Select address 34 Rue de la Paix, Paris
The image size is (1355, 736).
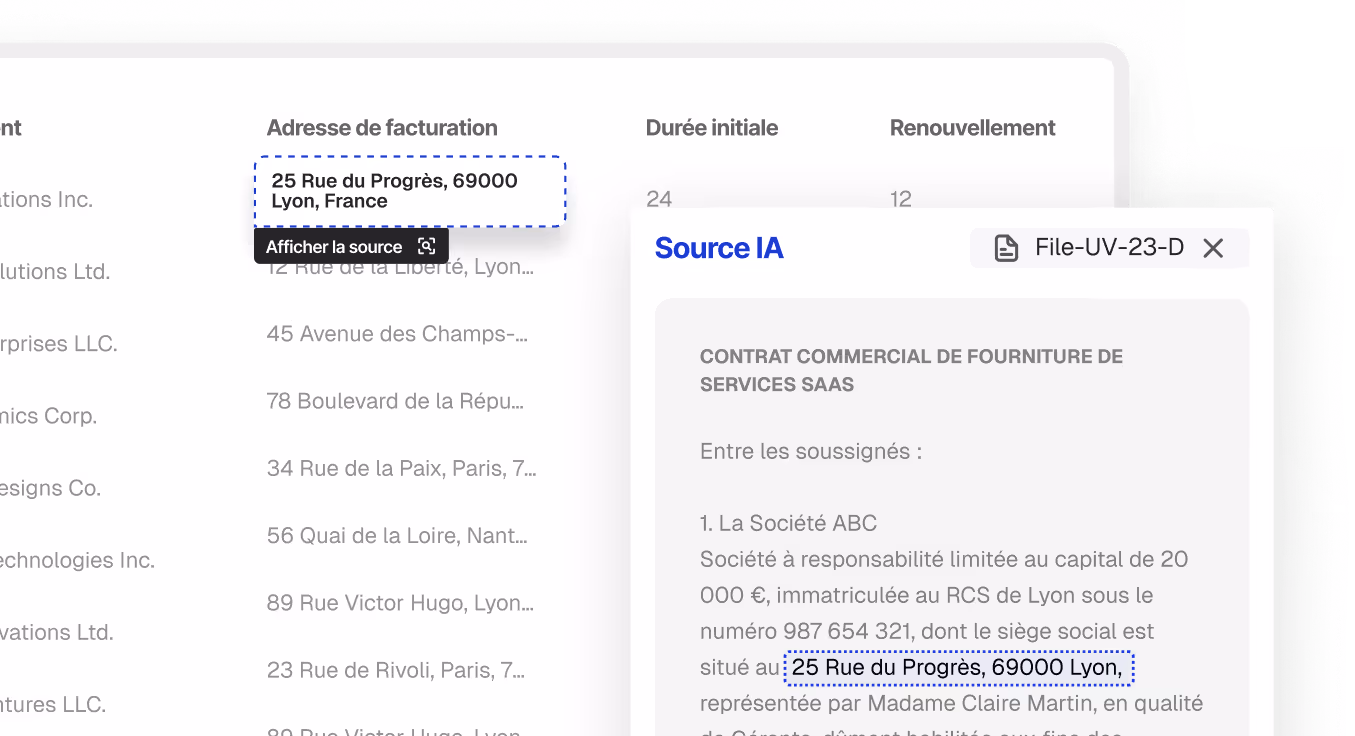click(400, 468)
